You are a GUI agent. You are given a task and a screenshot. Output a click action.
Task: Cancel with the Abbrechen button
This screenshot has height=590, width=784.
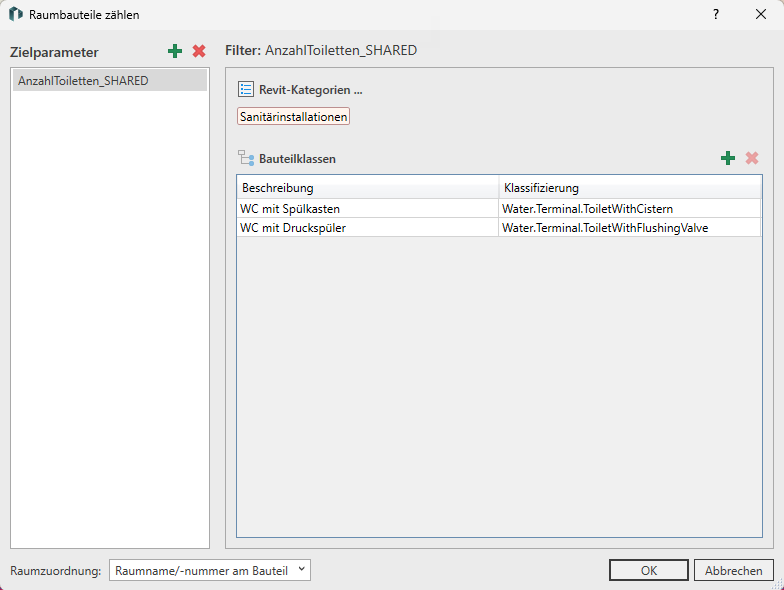(x=734, y=570)
